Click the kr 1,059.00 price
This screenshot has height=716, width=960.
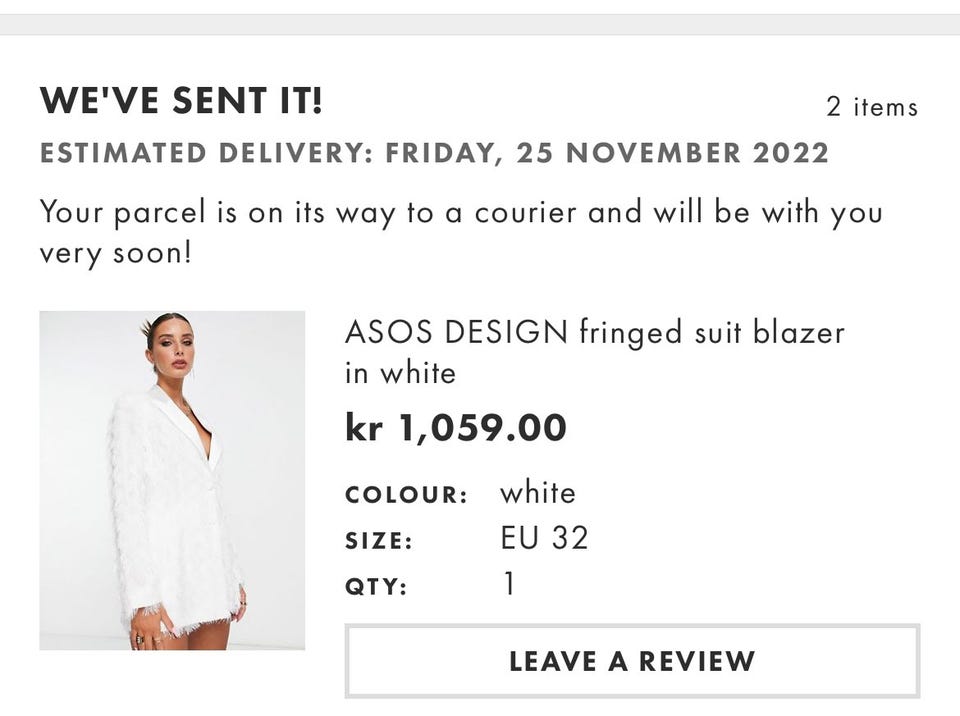(x=455, y=428)
